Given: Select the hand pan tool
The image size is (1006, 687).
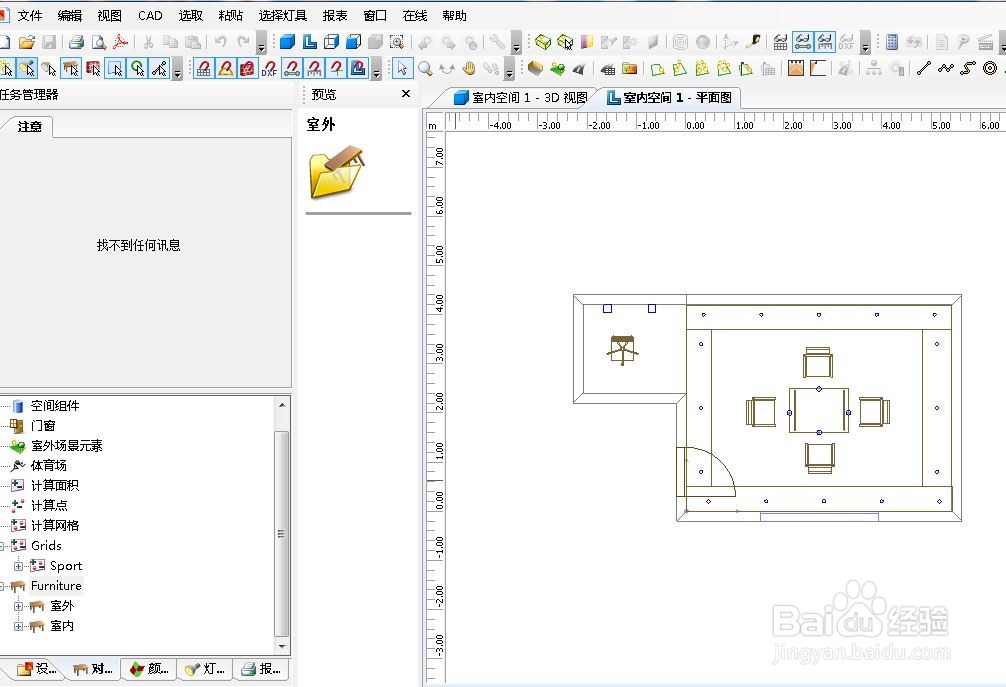Looking at the screenshot, I should coord(469,68).
